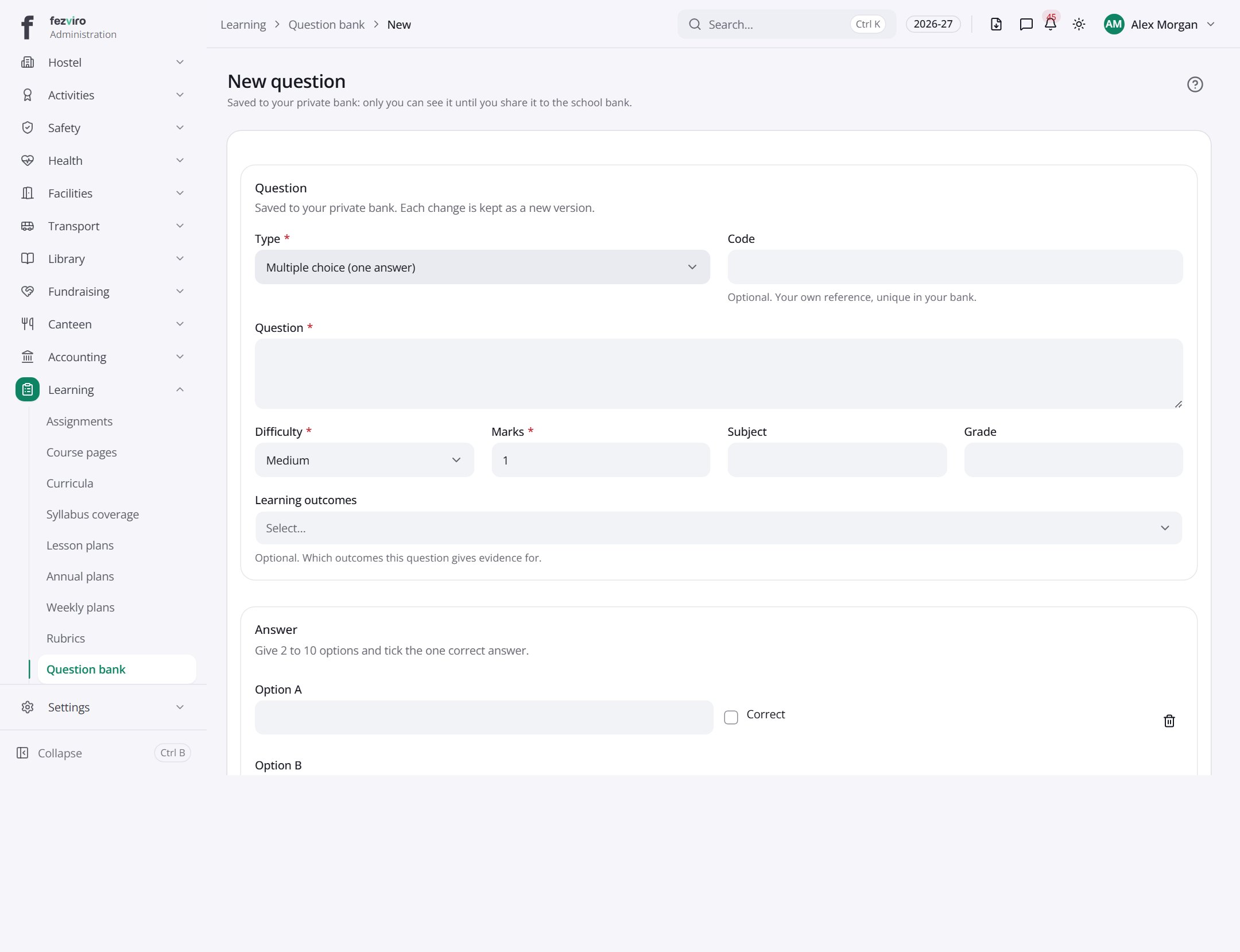Click the green Learning clipboard icon
The height and width of the screenshot is (952, 1240).
28,389
